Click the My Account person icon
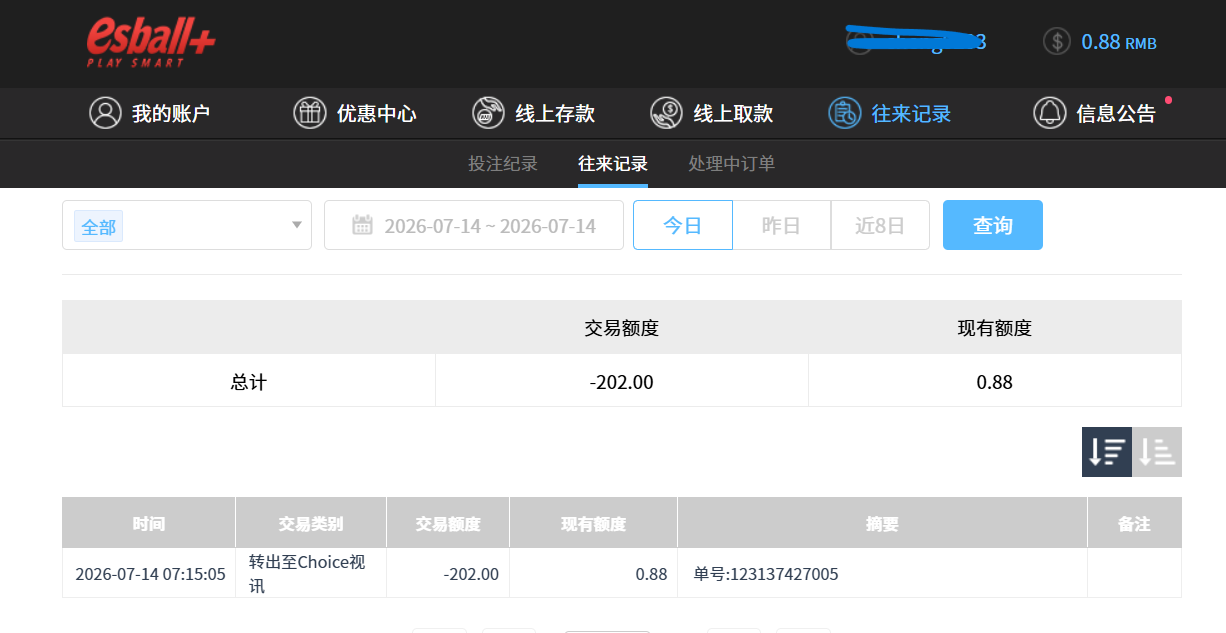 105,113
